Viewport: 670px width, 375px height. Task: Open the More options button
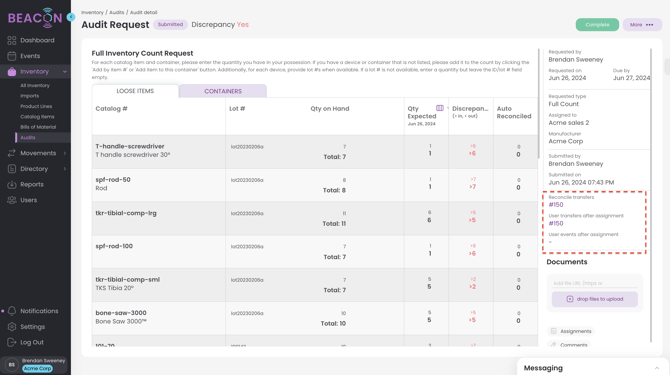point(642,25)
